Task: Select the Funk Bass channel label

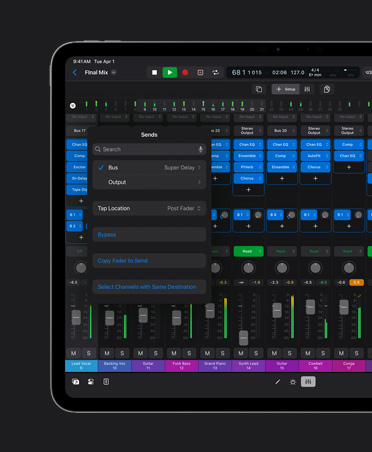Action: (182, 366)
